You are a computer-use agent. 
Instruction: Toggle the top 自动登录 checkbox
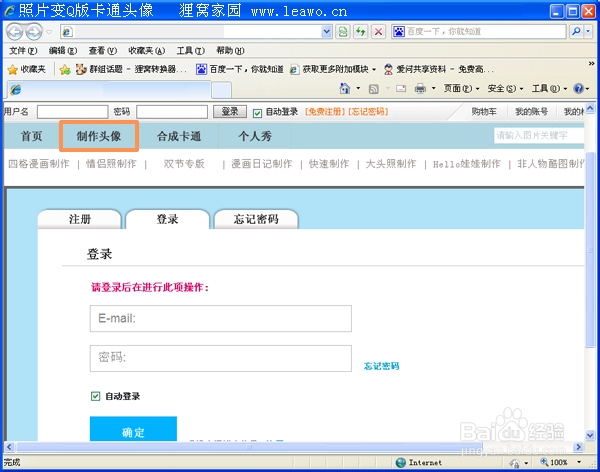coord(257,113)
